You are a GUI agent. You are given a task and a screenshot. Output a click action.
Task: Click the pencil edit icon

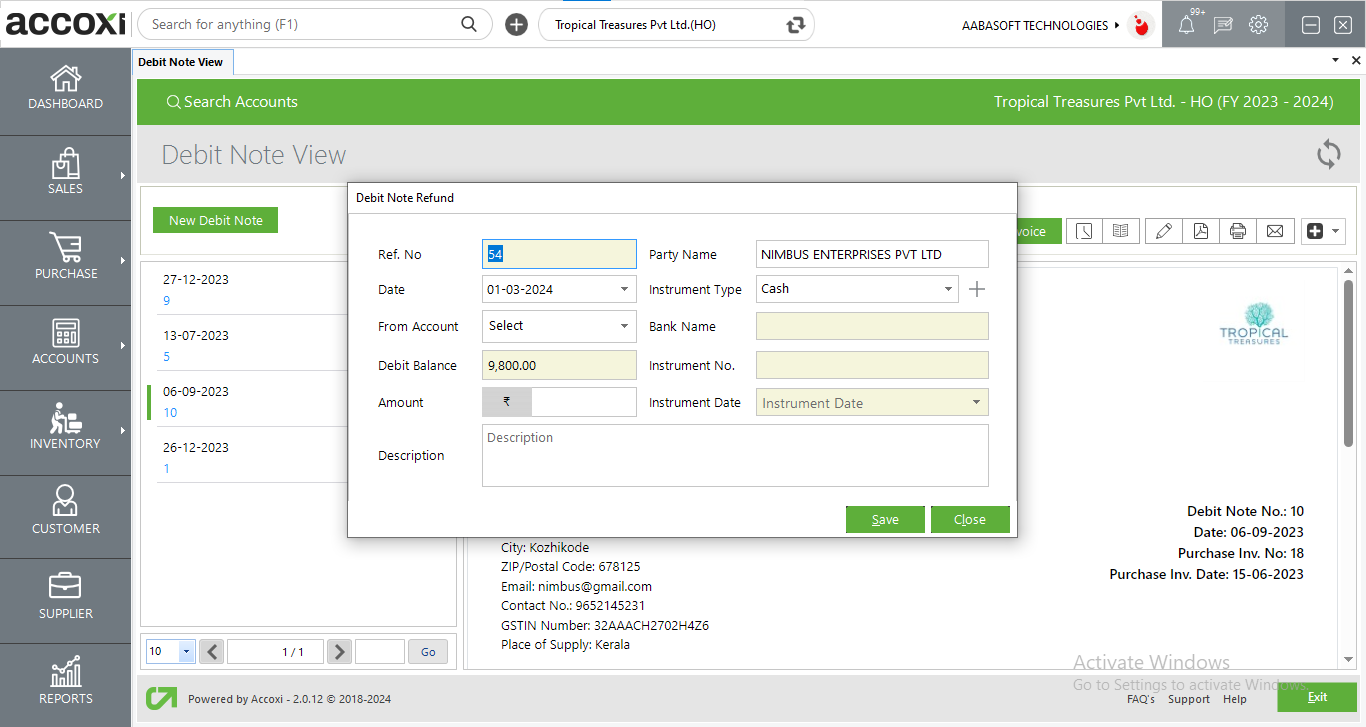(1163, 231)
